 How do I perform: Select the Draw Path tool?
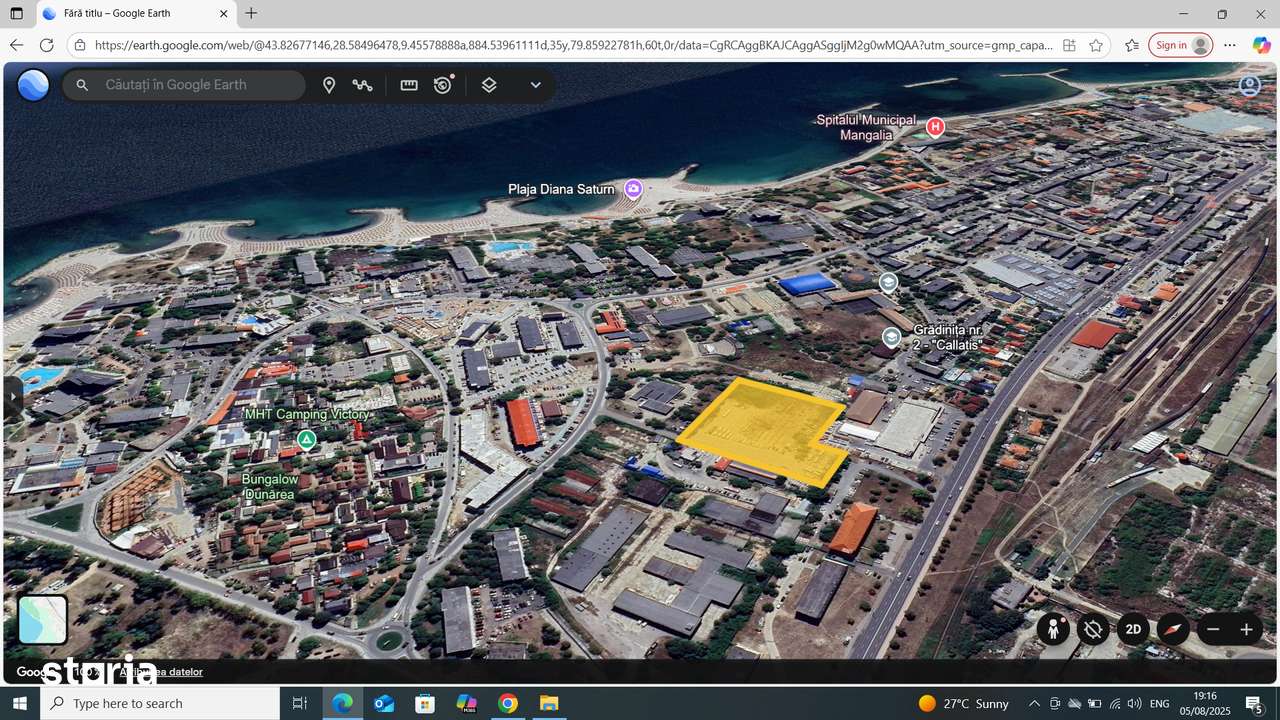tap(363, 85)
